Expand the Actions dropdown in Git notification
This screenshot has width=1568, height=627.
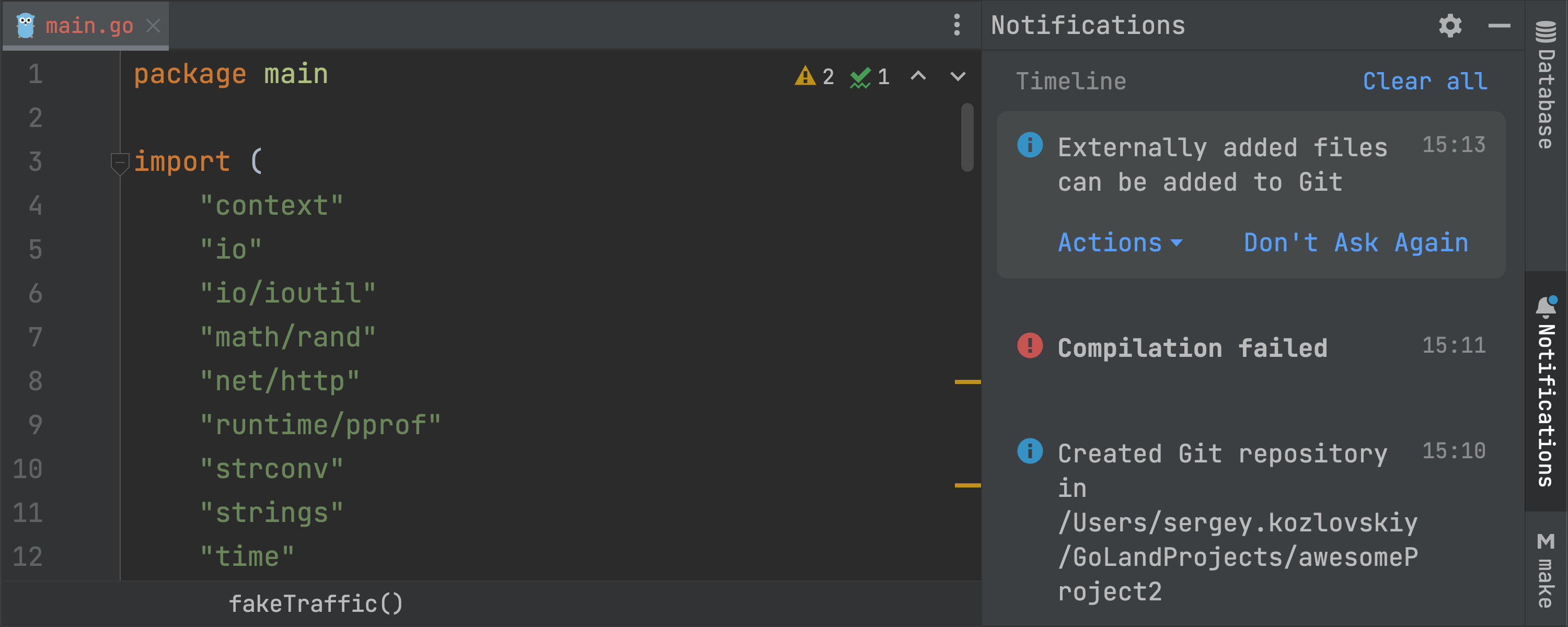pyautogui.click(x=1120, y=242)
